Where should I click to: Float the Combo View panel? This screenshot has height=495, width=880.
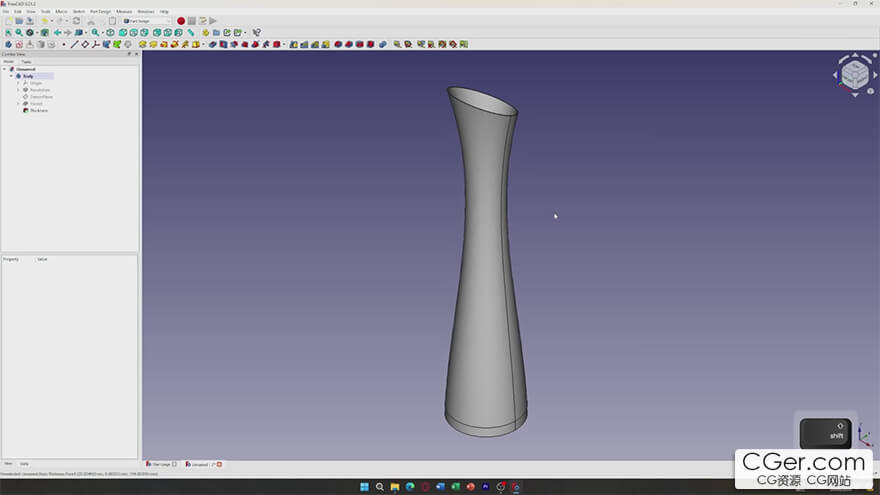pos(130,54)
